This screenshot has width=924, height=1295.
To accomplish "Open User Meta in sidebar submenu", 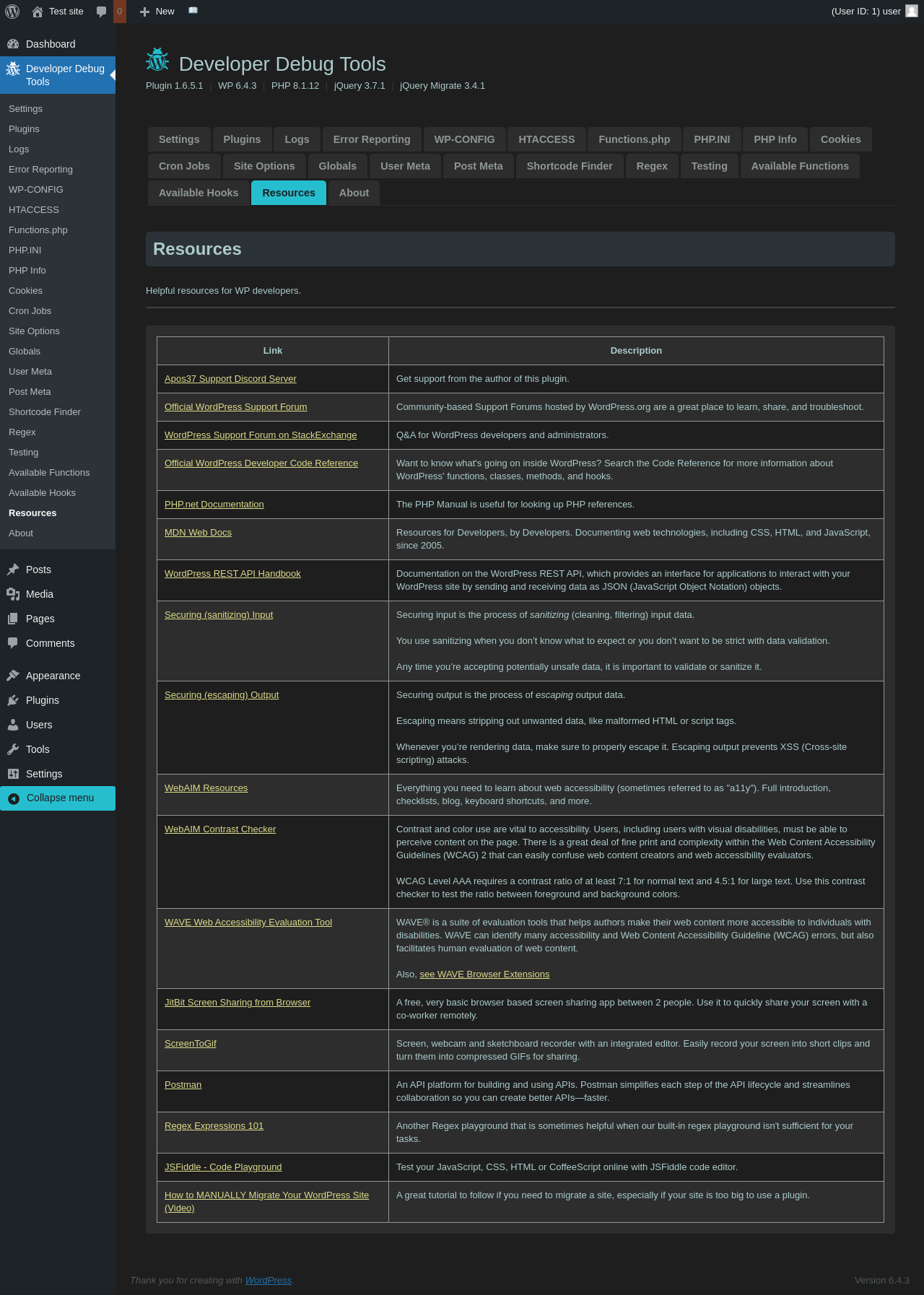I will (x=58, y=372).
